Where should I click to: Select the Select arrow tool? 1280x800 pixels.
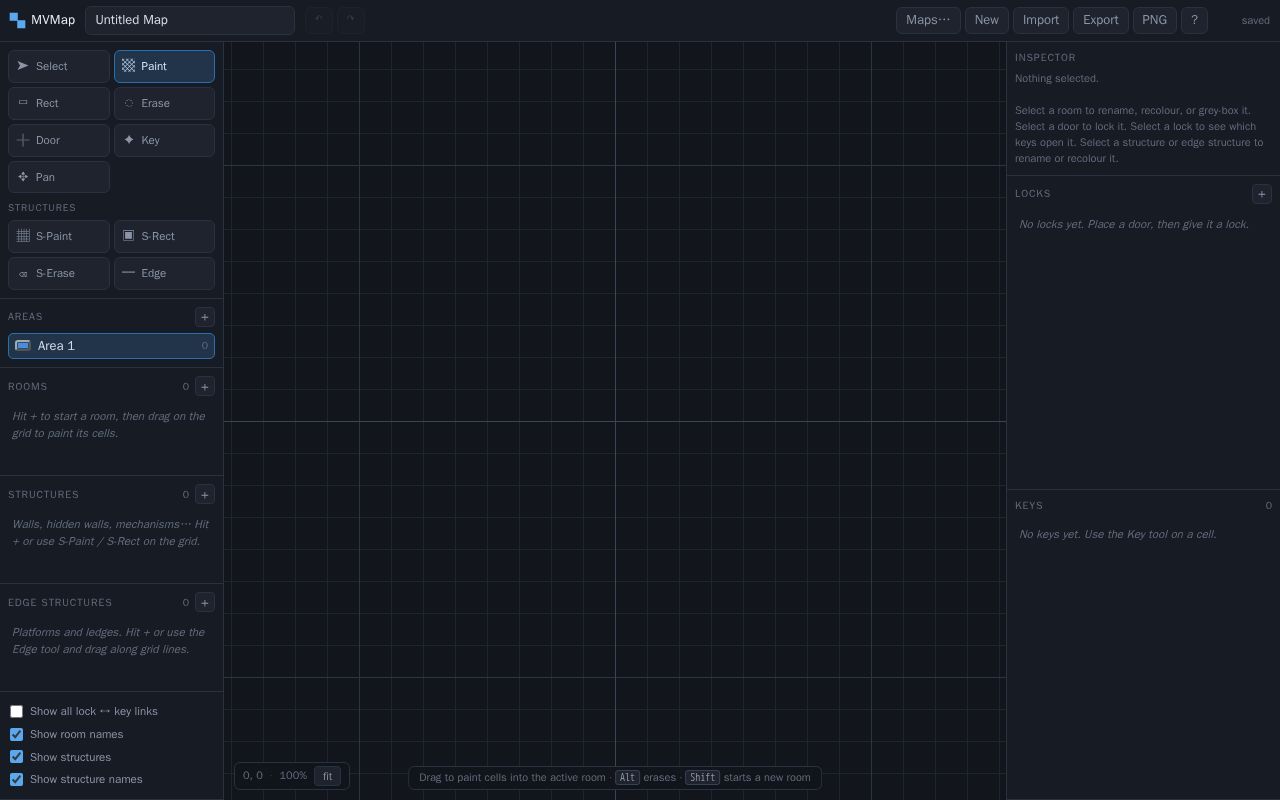59,66
